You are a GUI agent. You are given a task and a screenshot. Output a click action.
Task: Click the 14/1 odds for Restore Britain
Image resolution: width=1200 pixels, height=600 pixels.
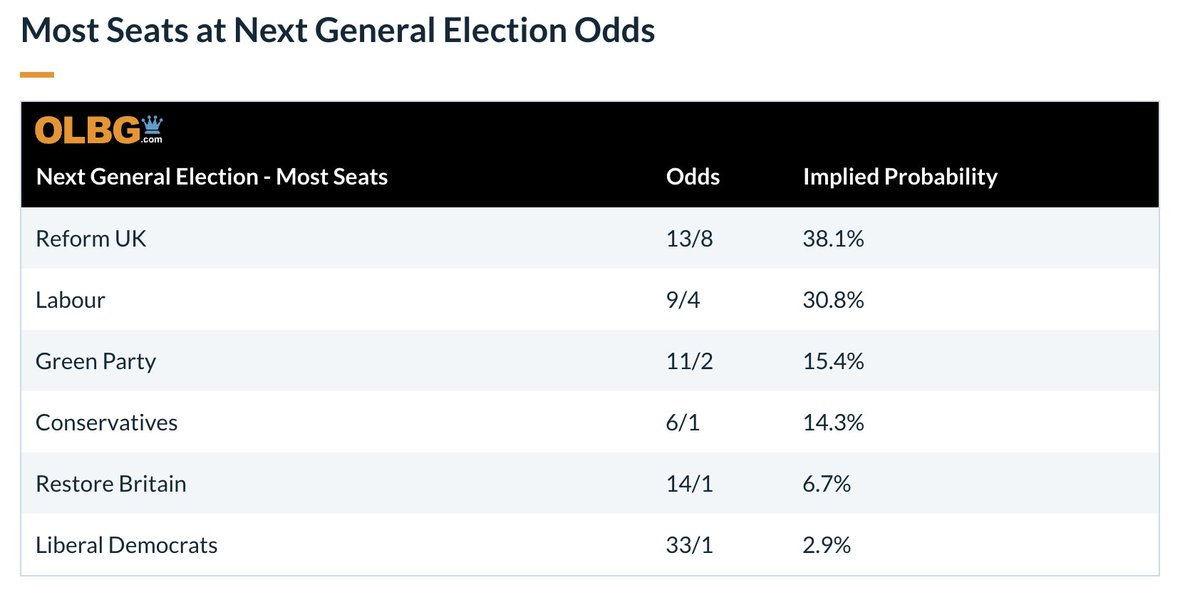click(x=688, y=484)
